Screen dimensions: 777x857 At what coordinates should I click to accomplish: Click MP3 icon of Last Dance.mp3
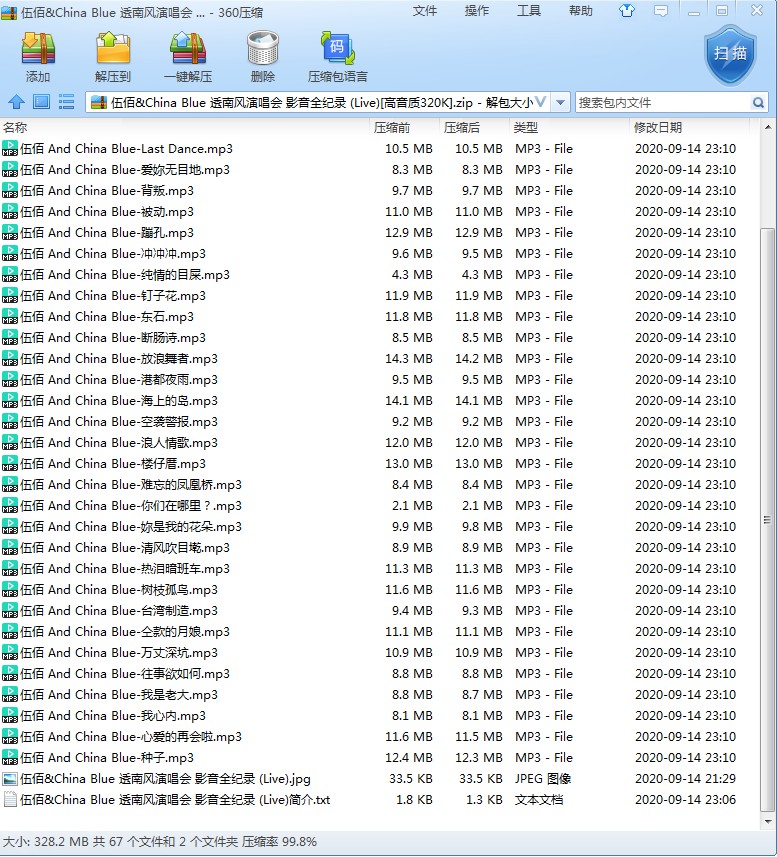(10, 149)
